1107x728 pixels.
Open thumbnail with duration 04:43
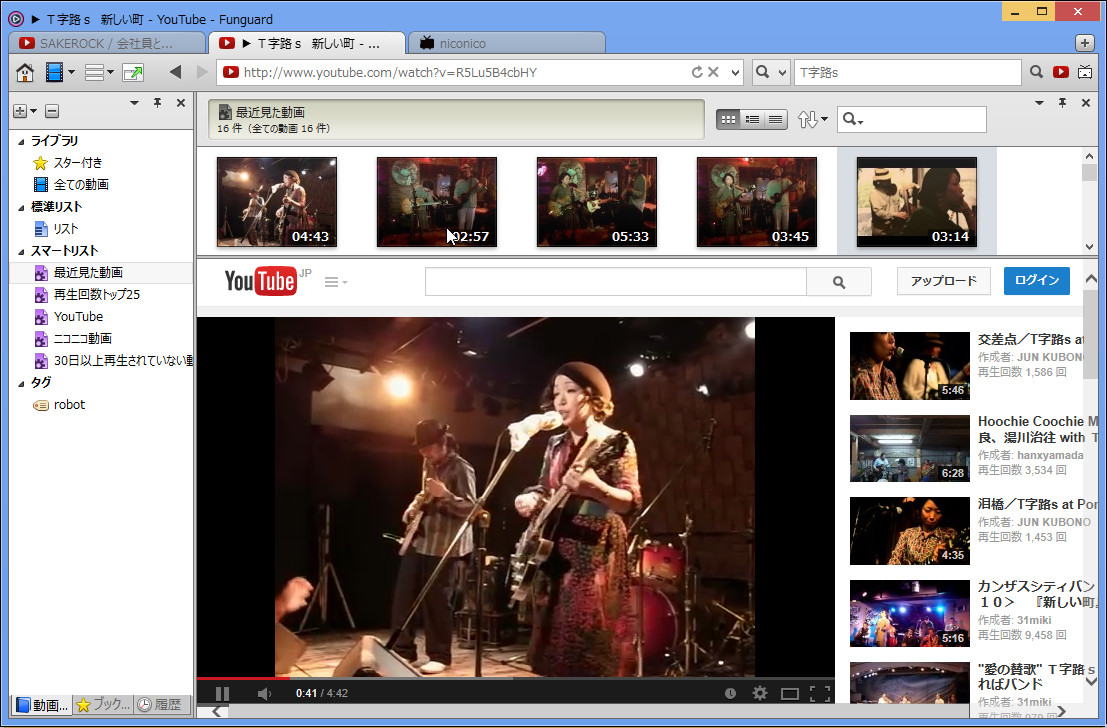pos(277,202)
